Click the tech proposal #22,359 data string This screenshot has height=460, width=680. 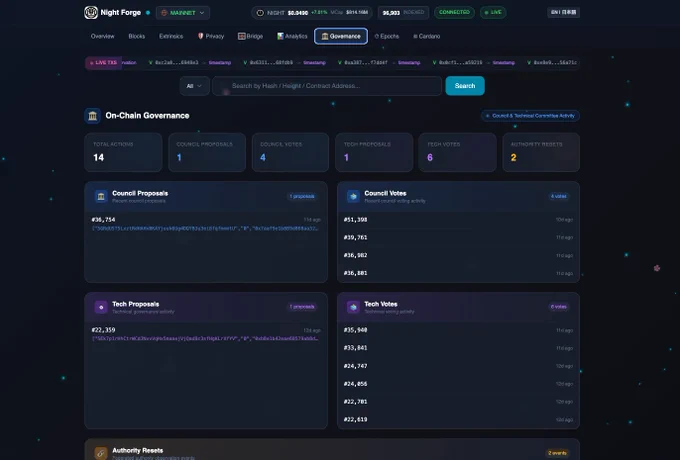[205, 339]
